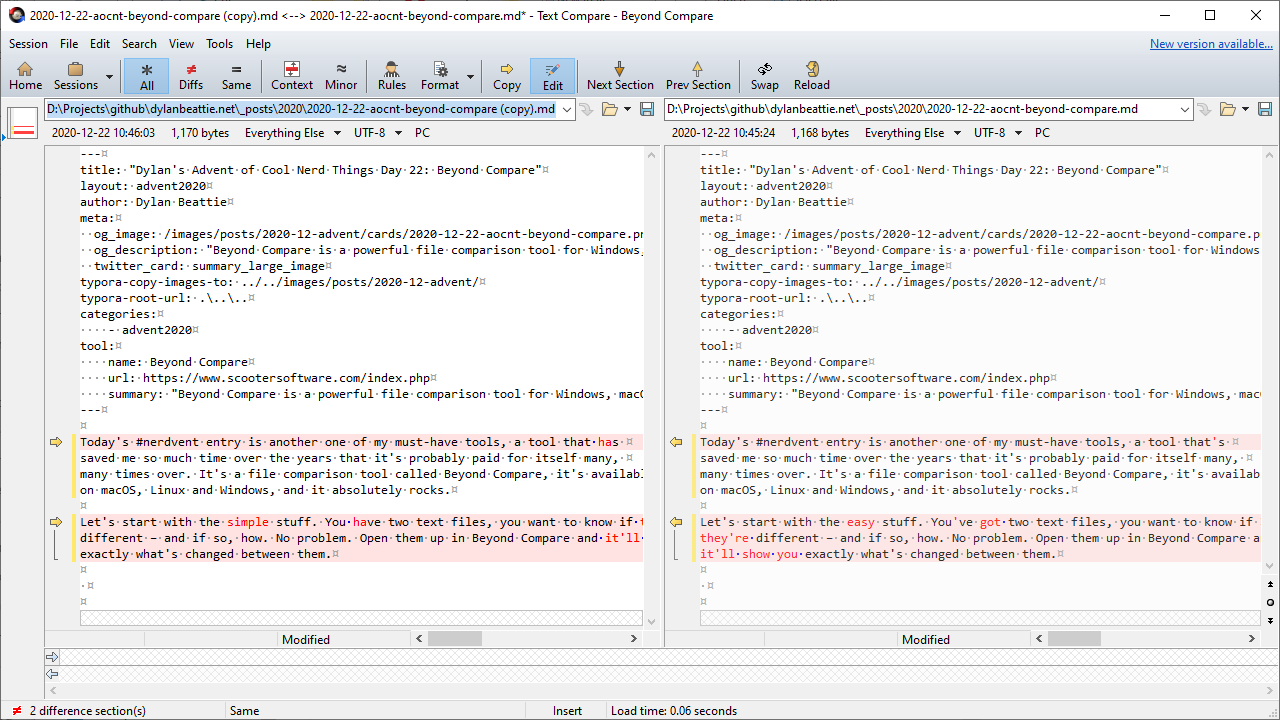The width and height of the screenshot is (1280, 720).
Task: Reload the compared files
Action: 812,76
